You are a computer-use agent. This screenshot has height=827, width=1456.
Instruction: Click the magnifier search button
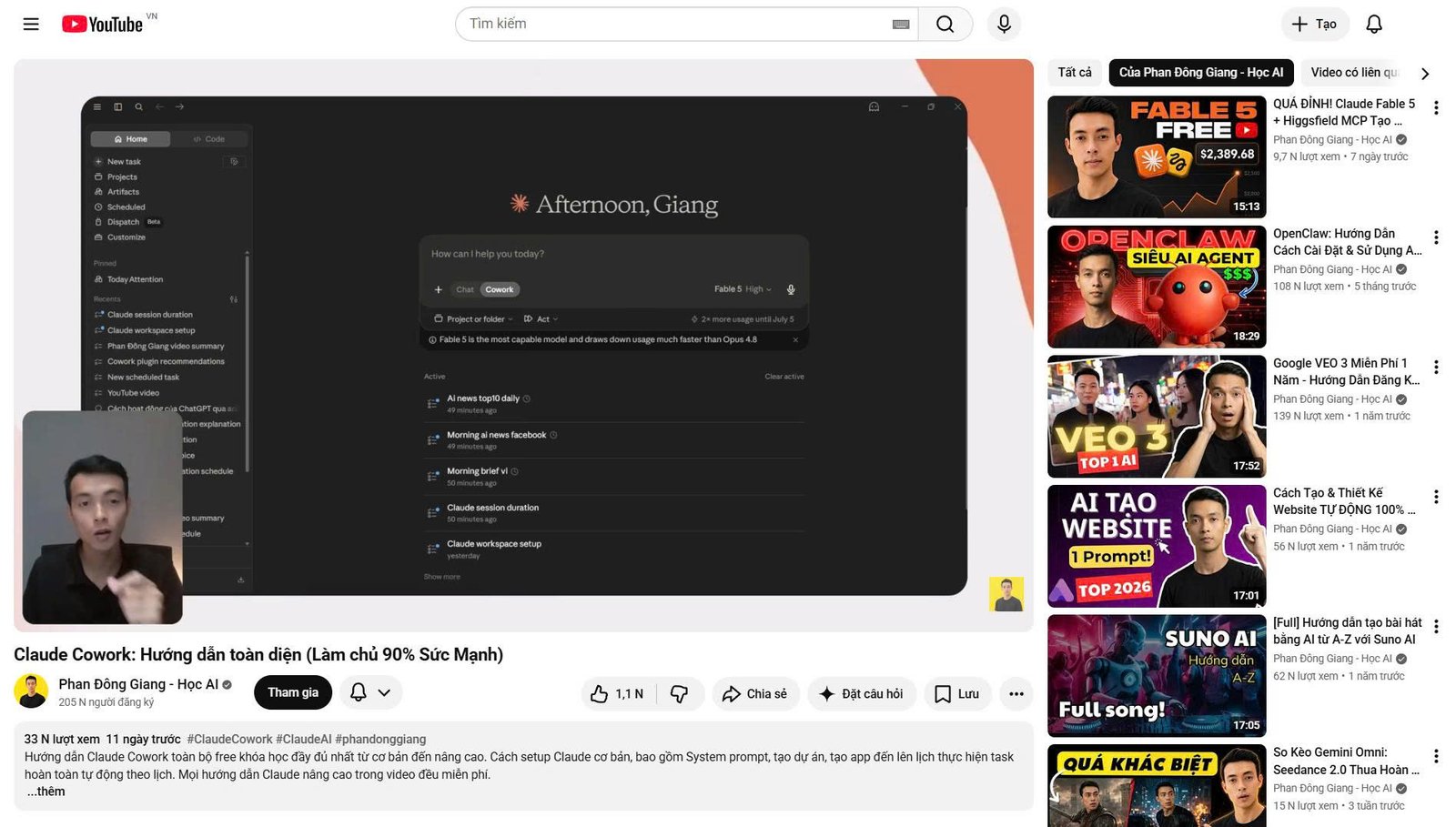coord(945,25)
